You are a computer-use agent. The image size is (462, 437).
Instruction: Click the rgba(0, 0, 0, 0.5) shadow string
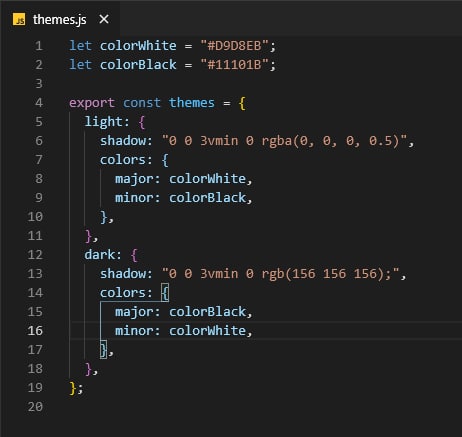pos(284,141)
